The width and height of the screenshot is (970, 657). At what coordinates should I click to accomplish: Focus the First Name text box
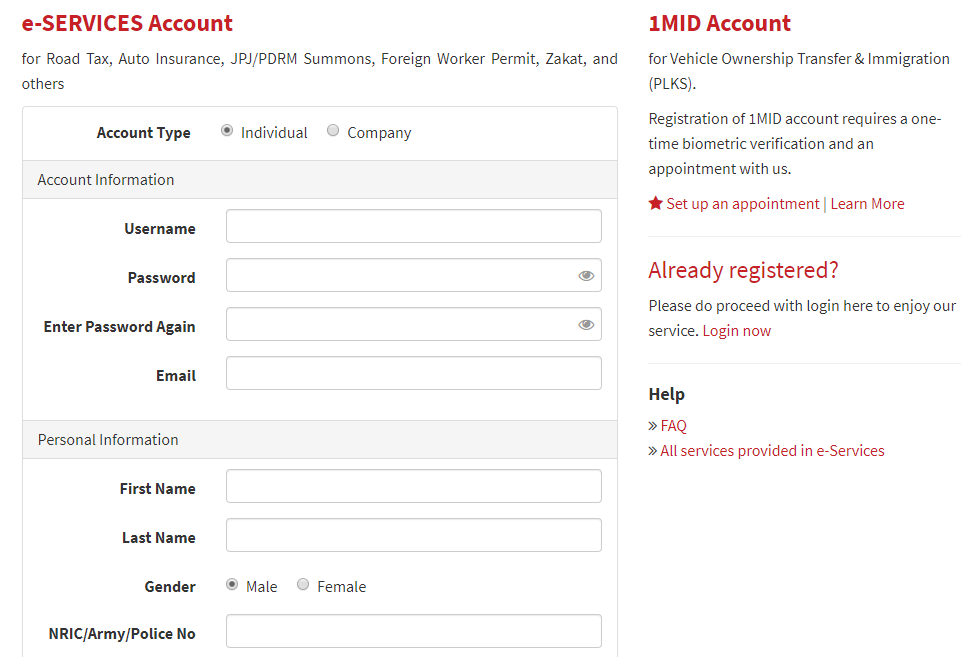click(x=413, y=486)
